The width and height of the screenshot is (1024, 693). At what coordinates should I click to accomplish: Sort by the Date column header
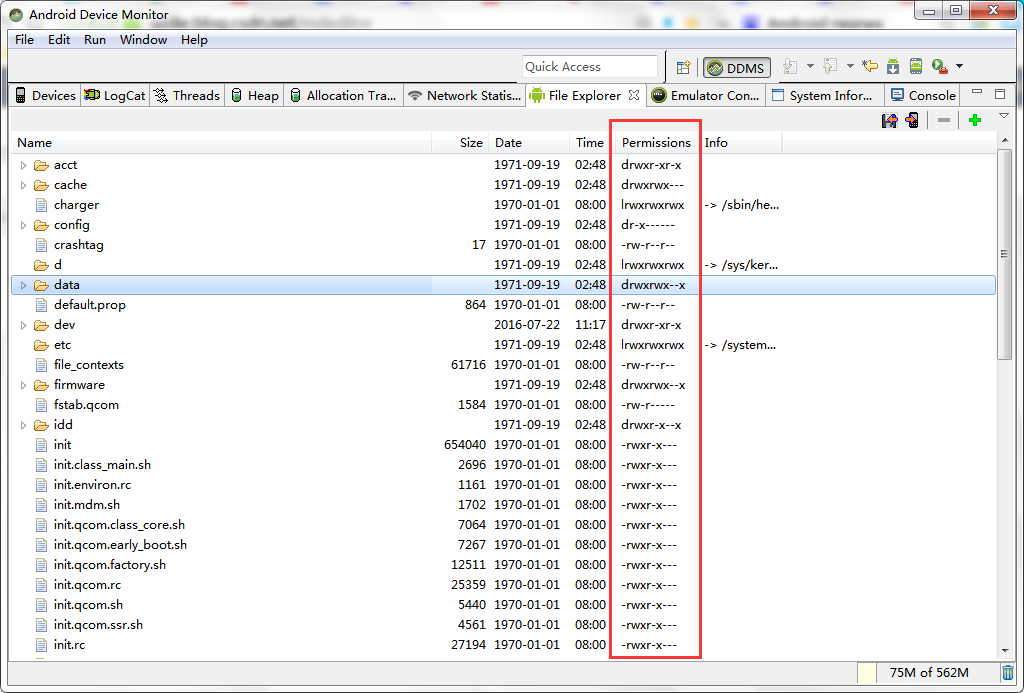pyautogui.click(x=528, y=142)
